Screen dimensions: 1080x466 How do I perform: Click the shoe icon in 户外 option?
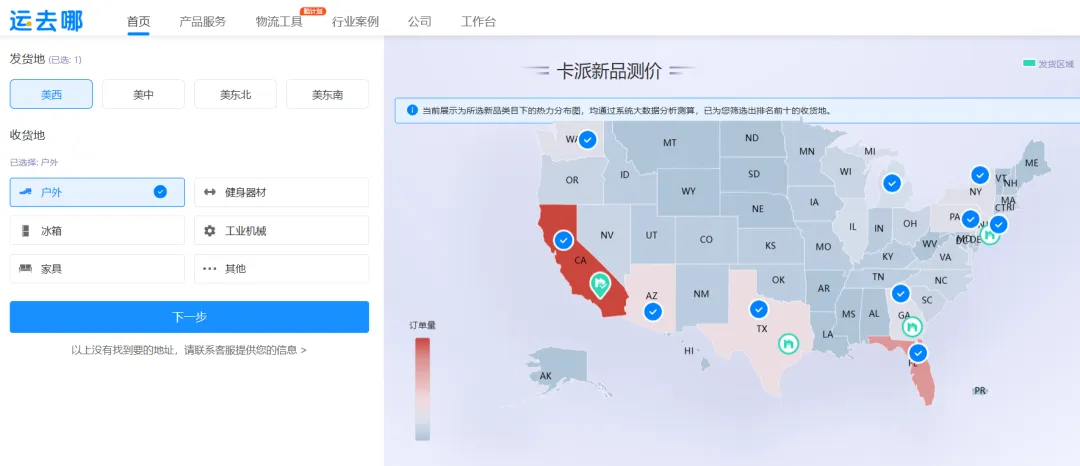click(x=26, y=192)
